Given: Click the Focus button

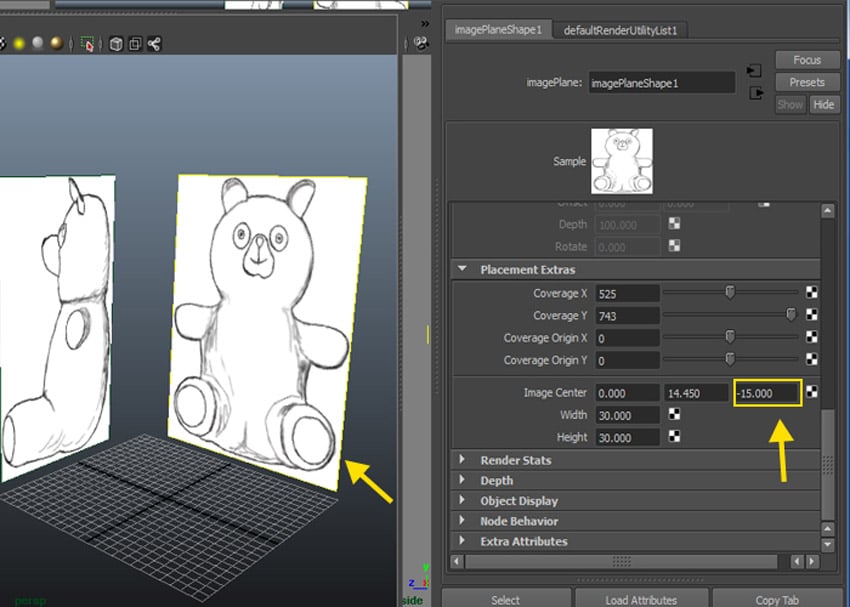Looking at the screenshot, I should point(806,60).
